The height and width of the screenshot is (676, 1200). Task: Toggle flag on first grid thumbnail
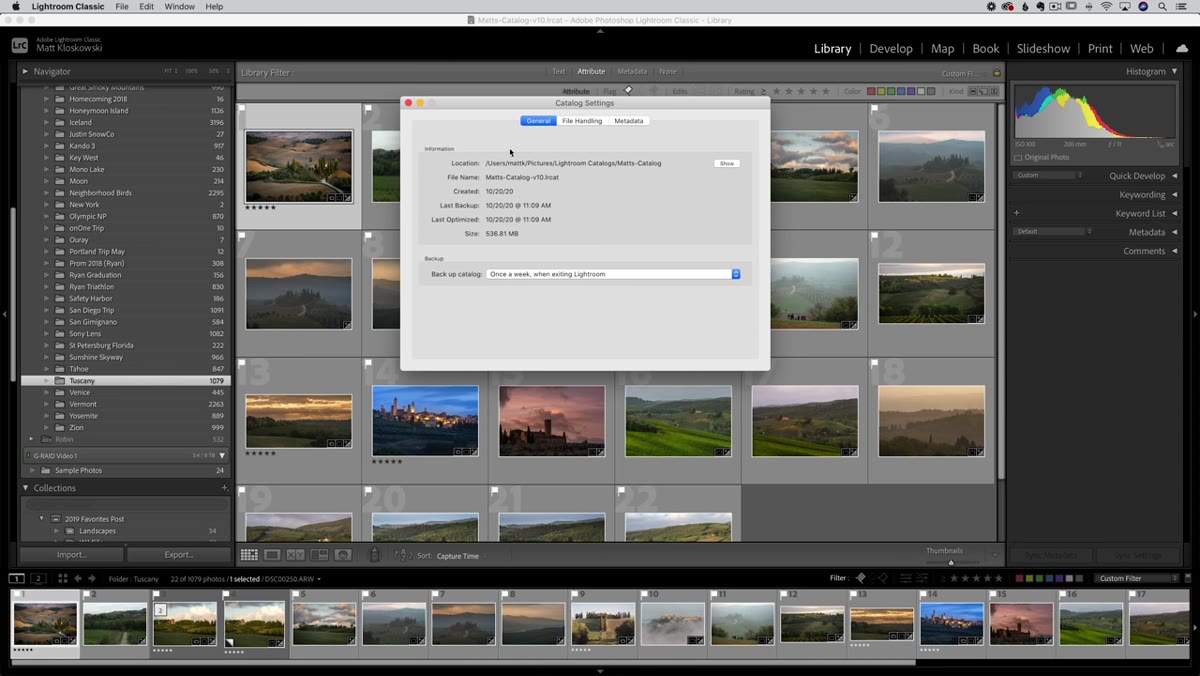coord(243,109)
